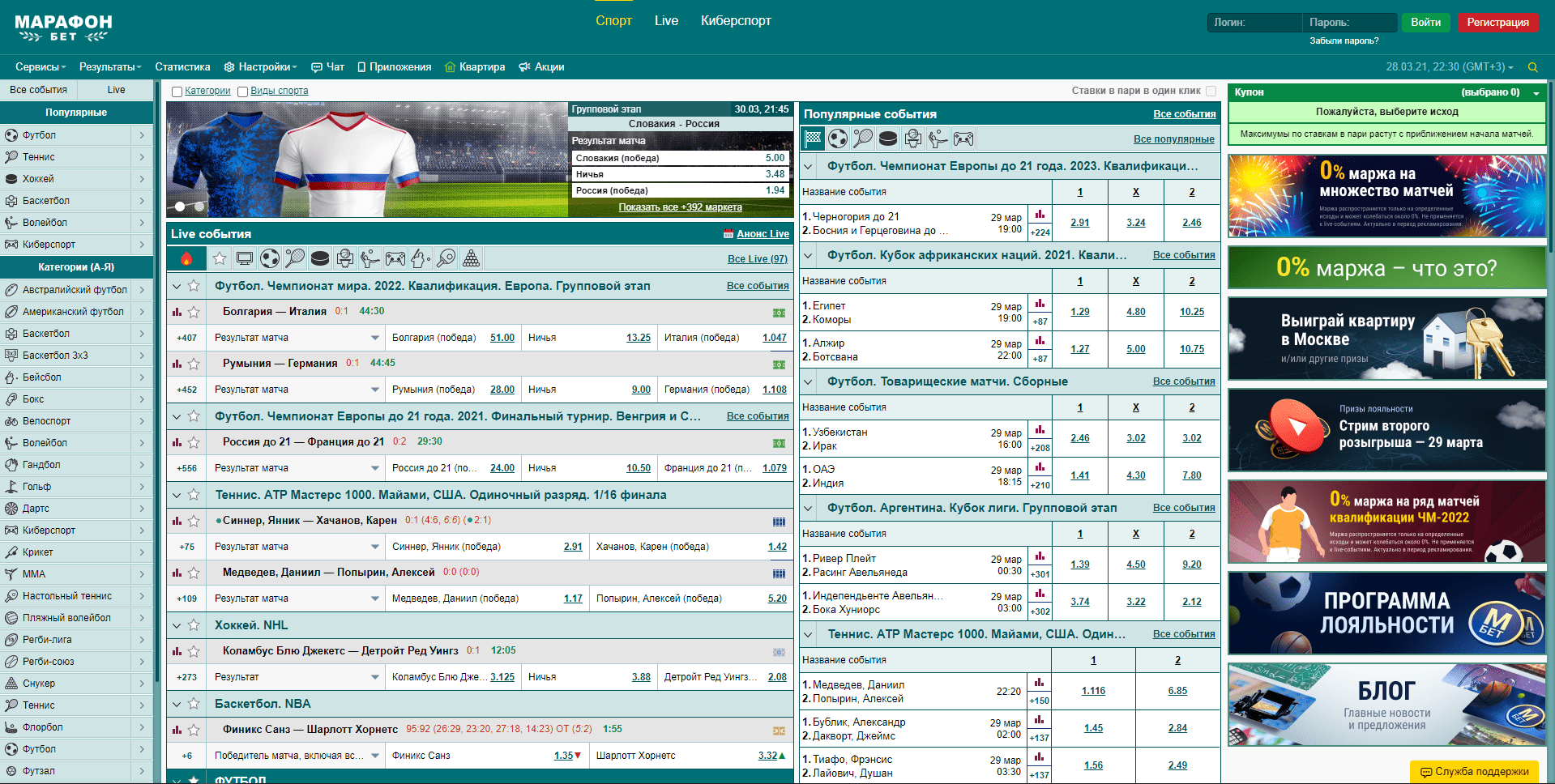Viewport: 1555px width, 784px height.
Task: Select the Live tab in left sidebar
Action: coord(116,90)
